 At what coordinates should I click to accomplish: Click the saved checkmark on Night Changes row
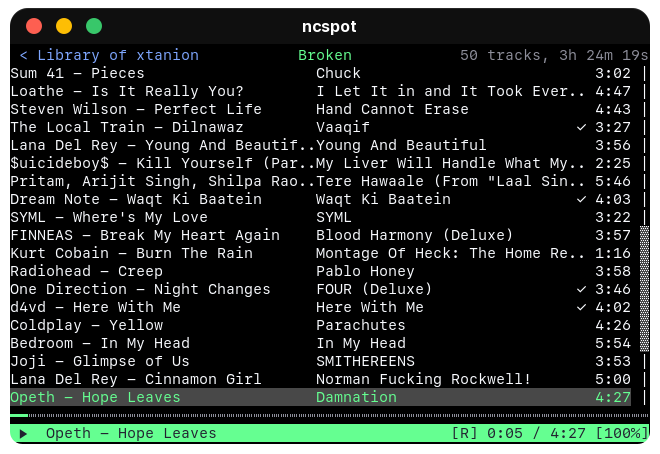pyautogui.click(x=581, y=289)
